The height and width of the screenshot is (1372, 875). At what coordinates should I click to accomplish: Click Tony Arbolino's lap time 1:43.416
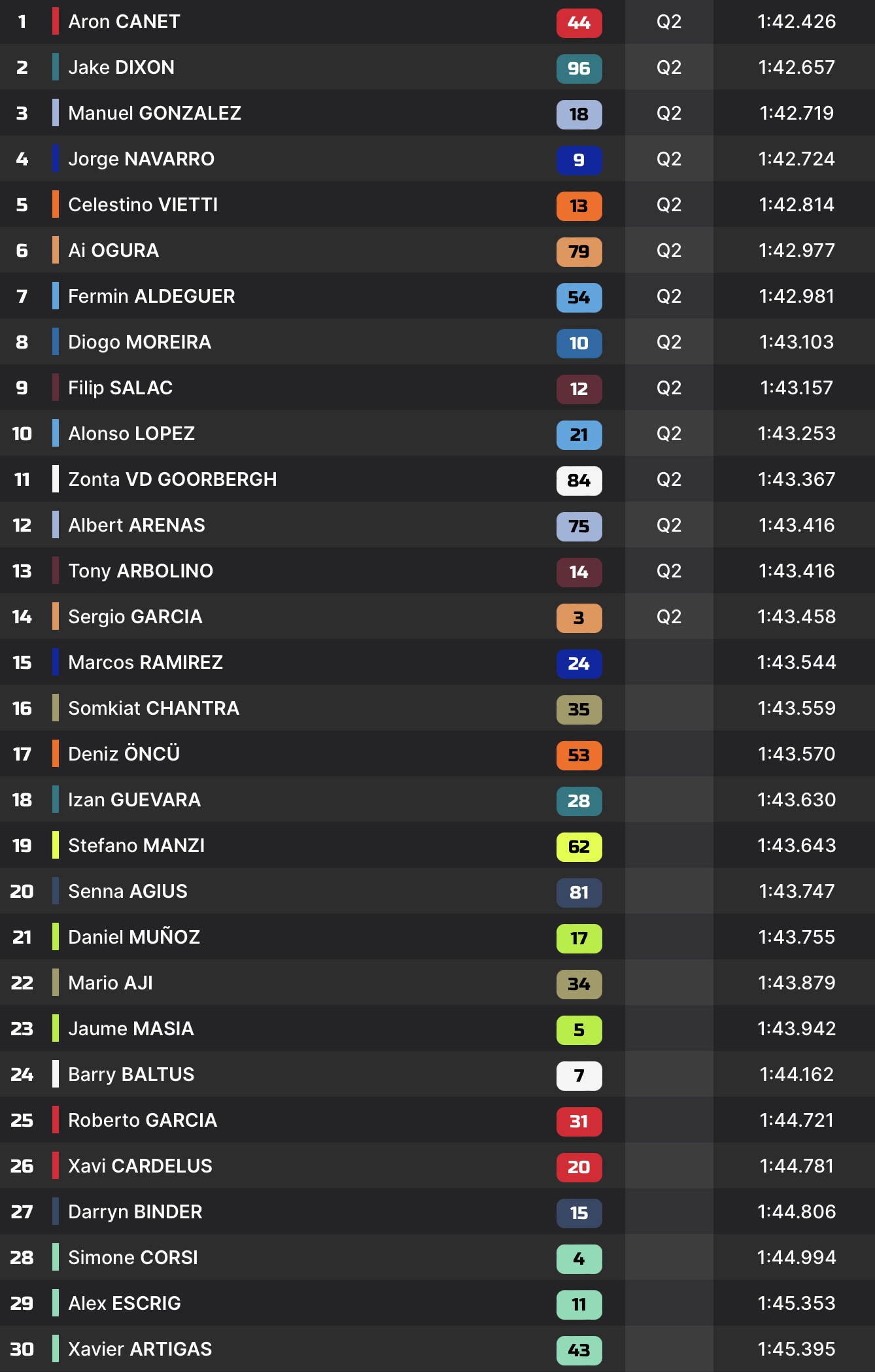click(796, 571)
